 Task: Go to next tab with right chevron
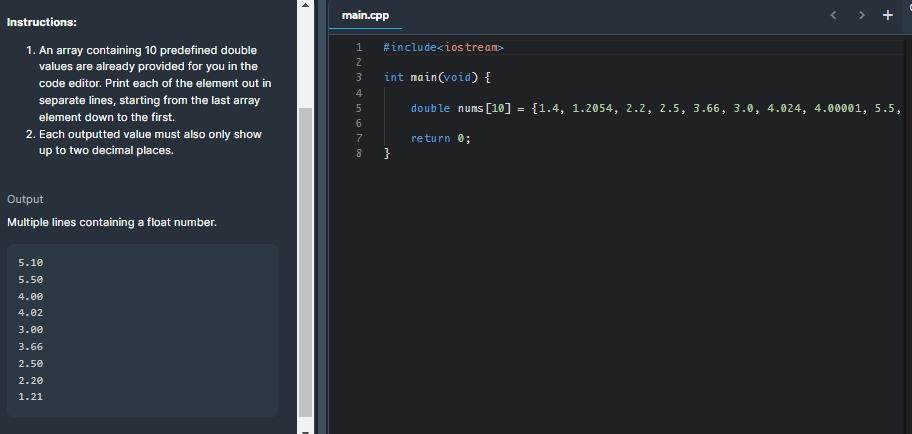(861, 15)
